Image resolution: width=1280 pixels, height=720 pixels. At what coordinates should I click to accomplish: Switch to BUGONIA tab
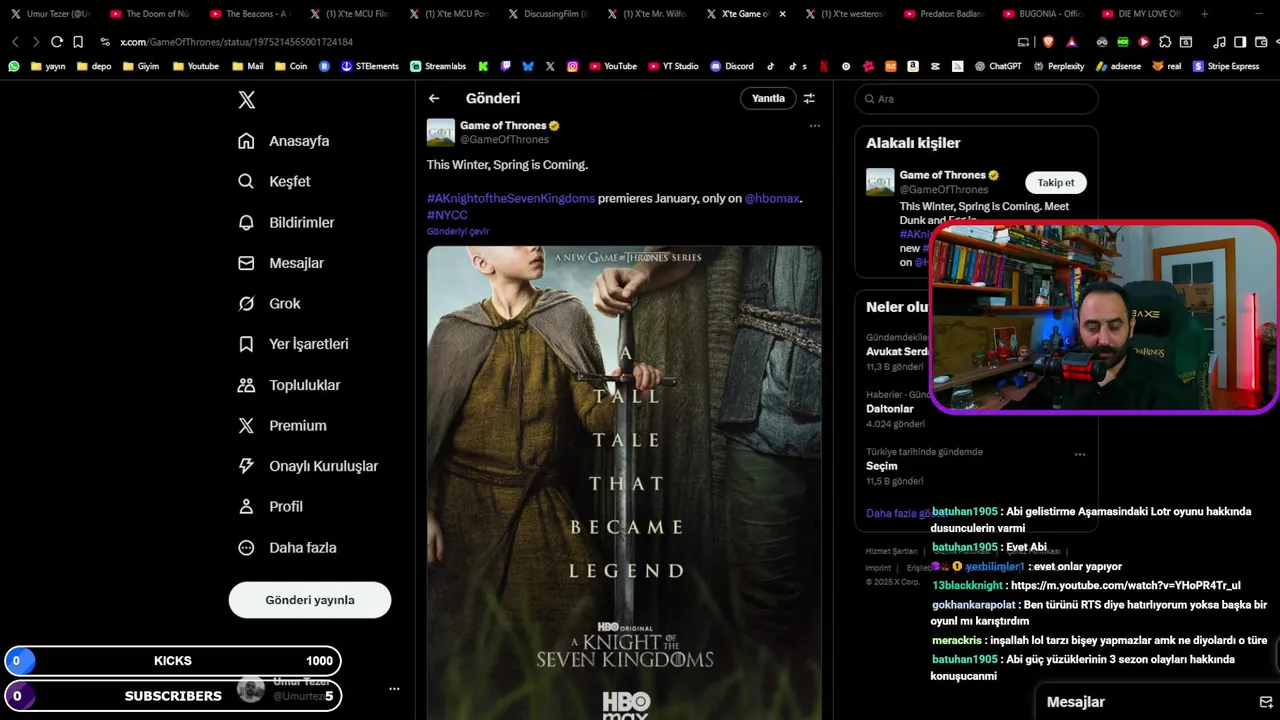(x=1041, y=14)
